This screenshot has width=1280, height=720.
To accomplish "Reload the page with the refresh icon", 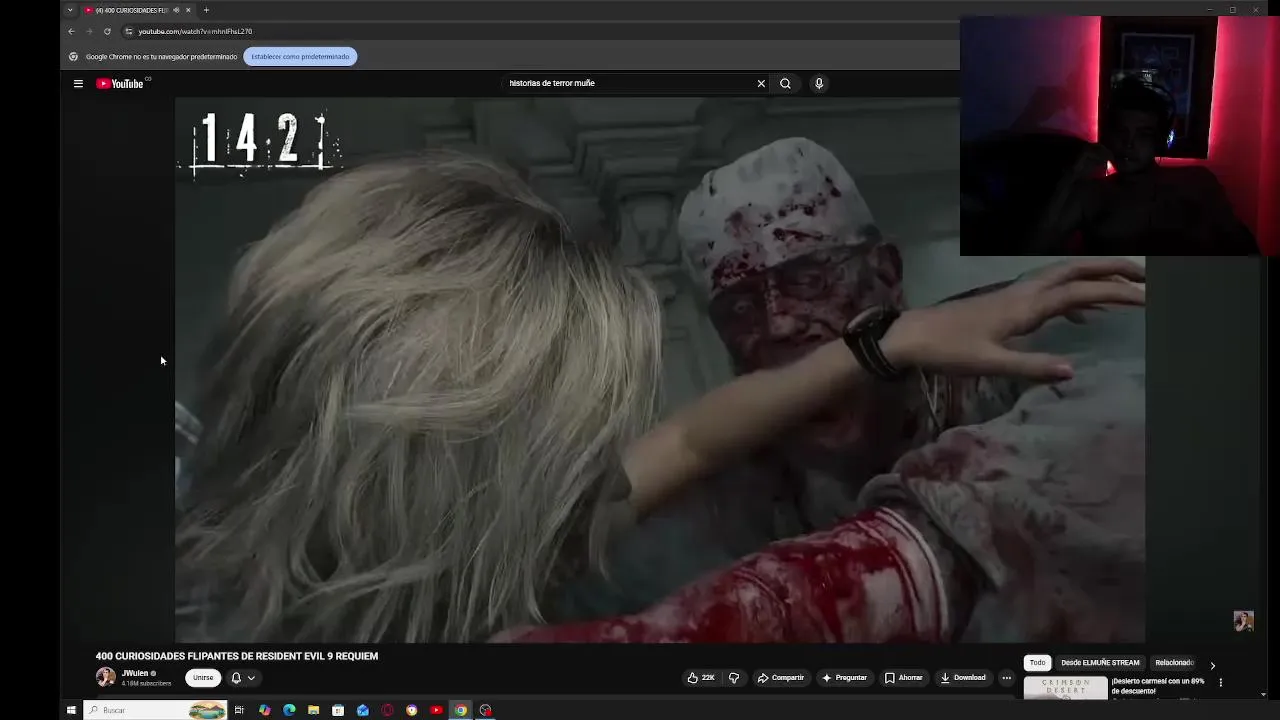I will 107,31.
